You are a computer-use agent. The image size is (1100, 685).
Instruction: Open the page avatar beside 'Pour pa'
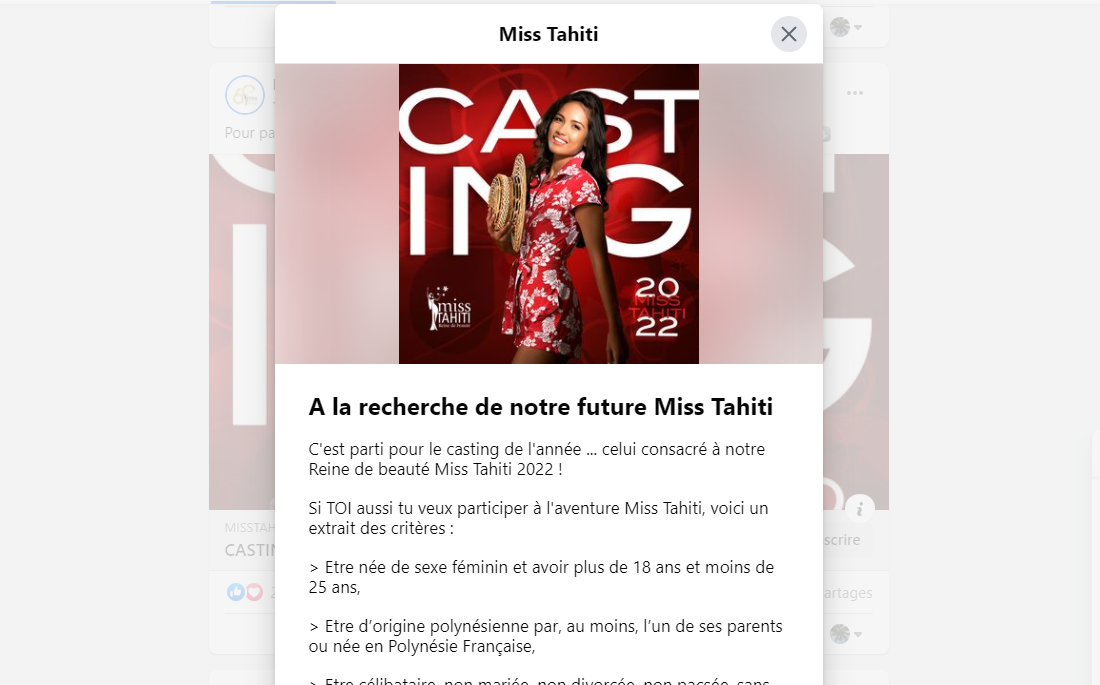coord(245,95)
